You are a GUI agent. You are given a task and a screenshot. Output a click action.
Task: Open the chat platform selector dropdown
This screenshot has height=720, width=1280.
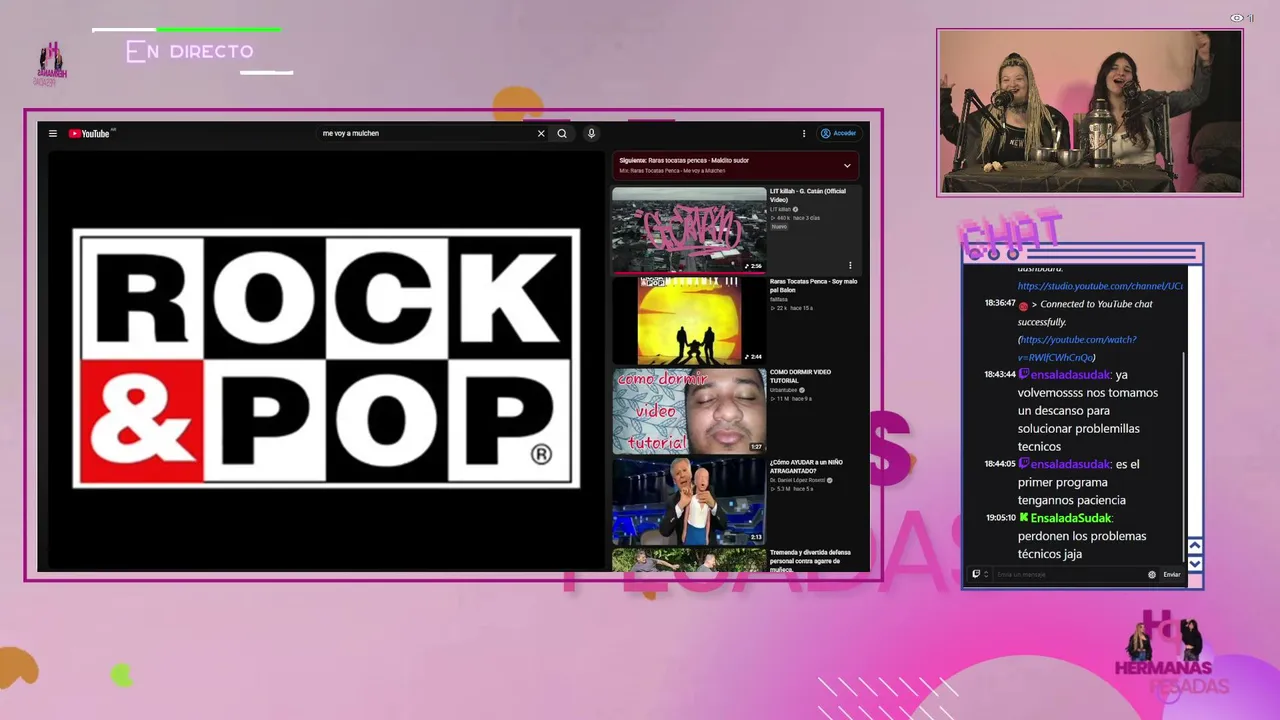980,574
